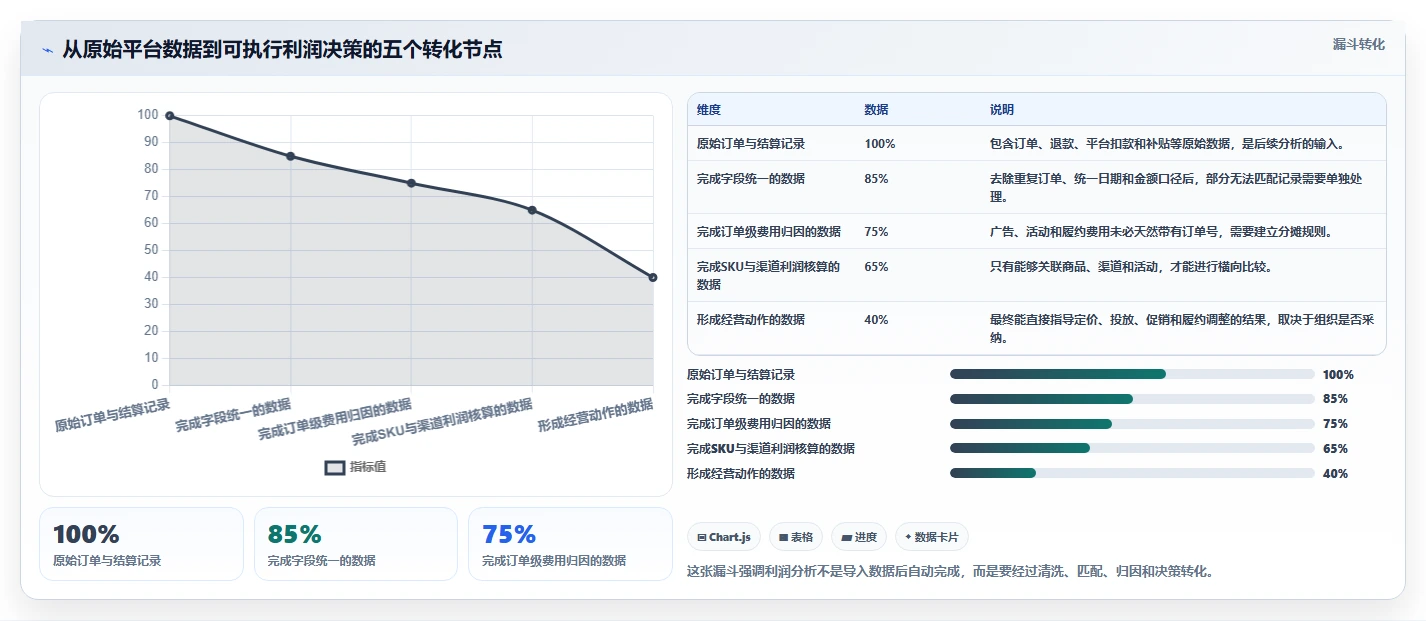The height and width of the screenshot is (621, 1426).
Task: Click the 65% value in the table
Action: click(x=876, y=267)
